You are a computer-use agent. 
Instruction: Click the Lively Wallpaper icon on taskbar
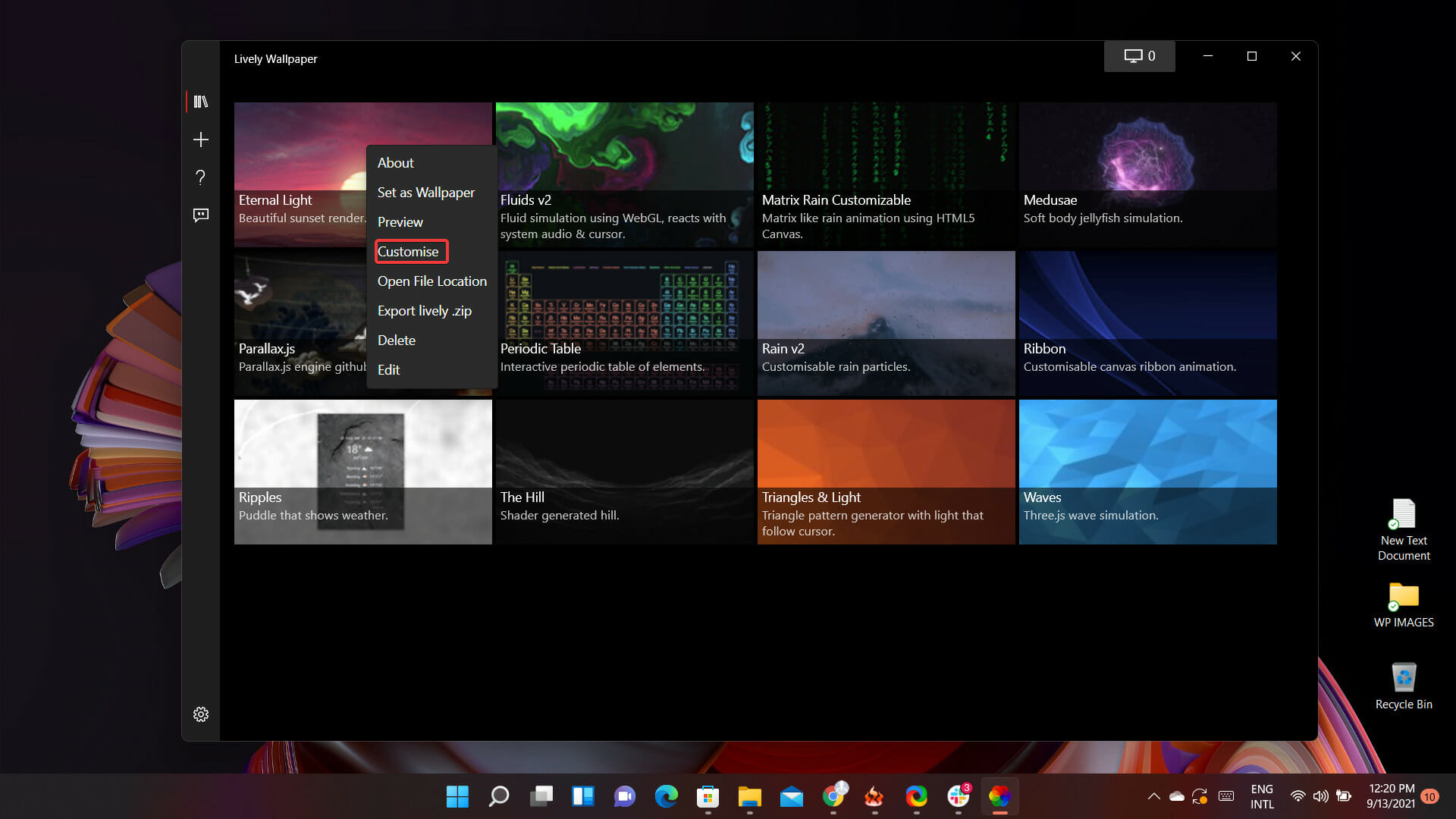coord(999,796)
